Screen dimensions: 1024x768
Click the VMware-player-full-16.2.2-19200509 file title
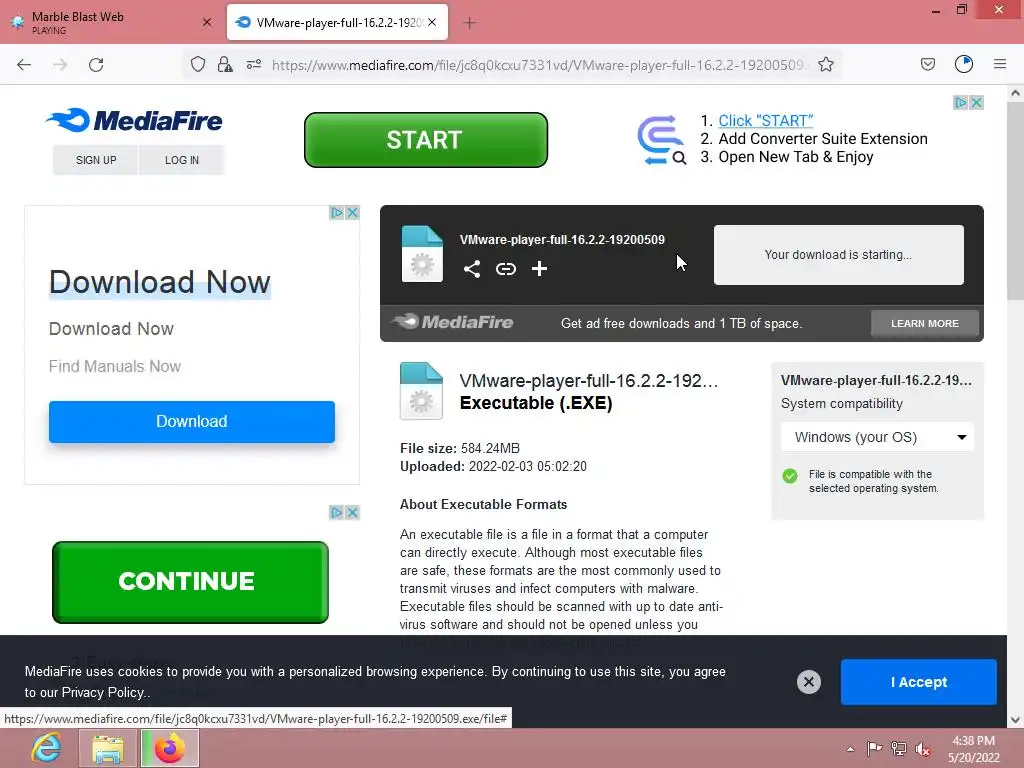coord(562,240)
